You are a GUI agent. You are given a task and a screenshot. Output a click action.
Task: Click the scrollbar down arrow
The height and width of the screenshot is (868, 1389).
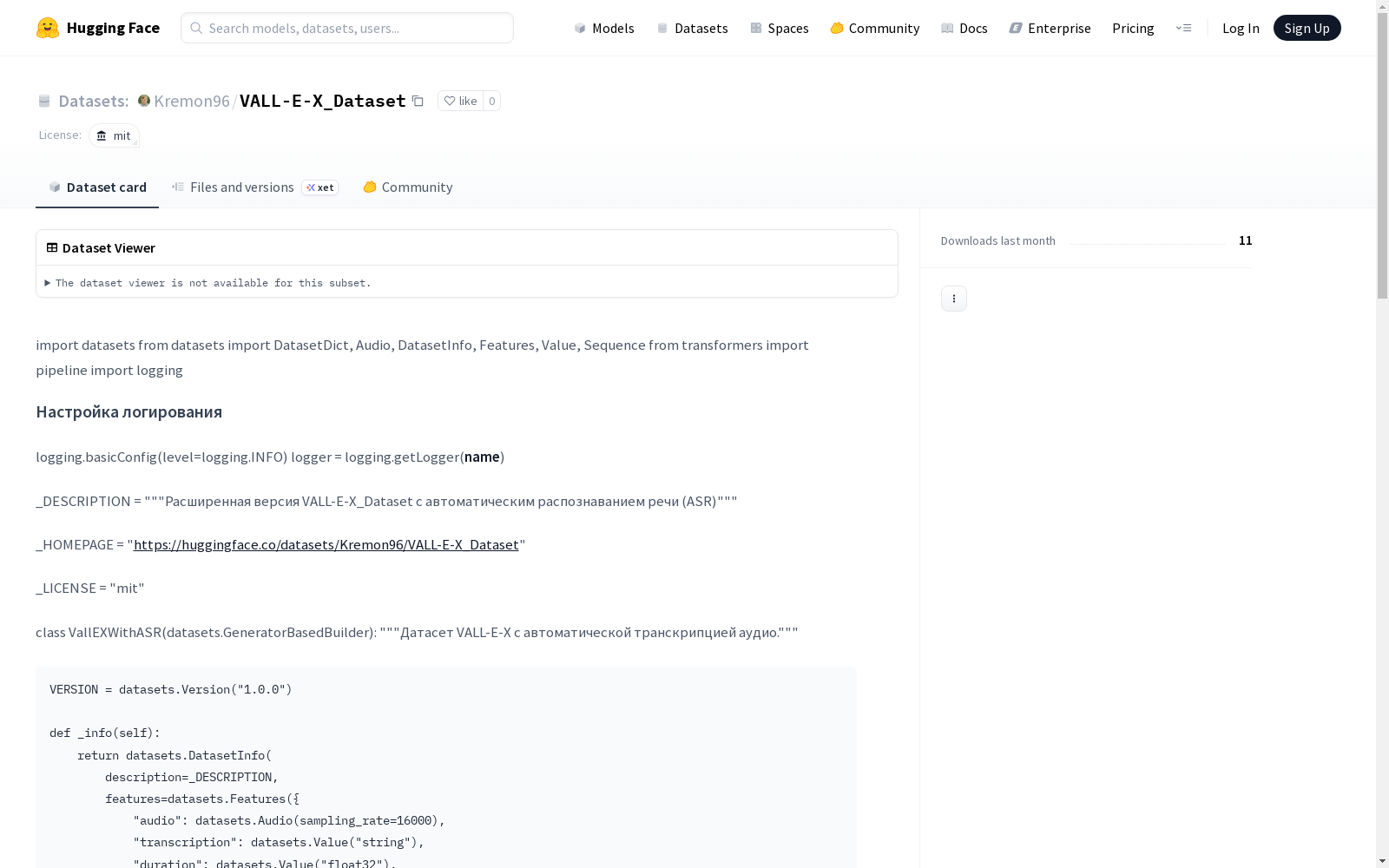(x=1382, y=861)
